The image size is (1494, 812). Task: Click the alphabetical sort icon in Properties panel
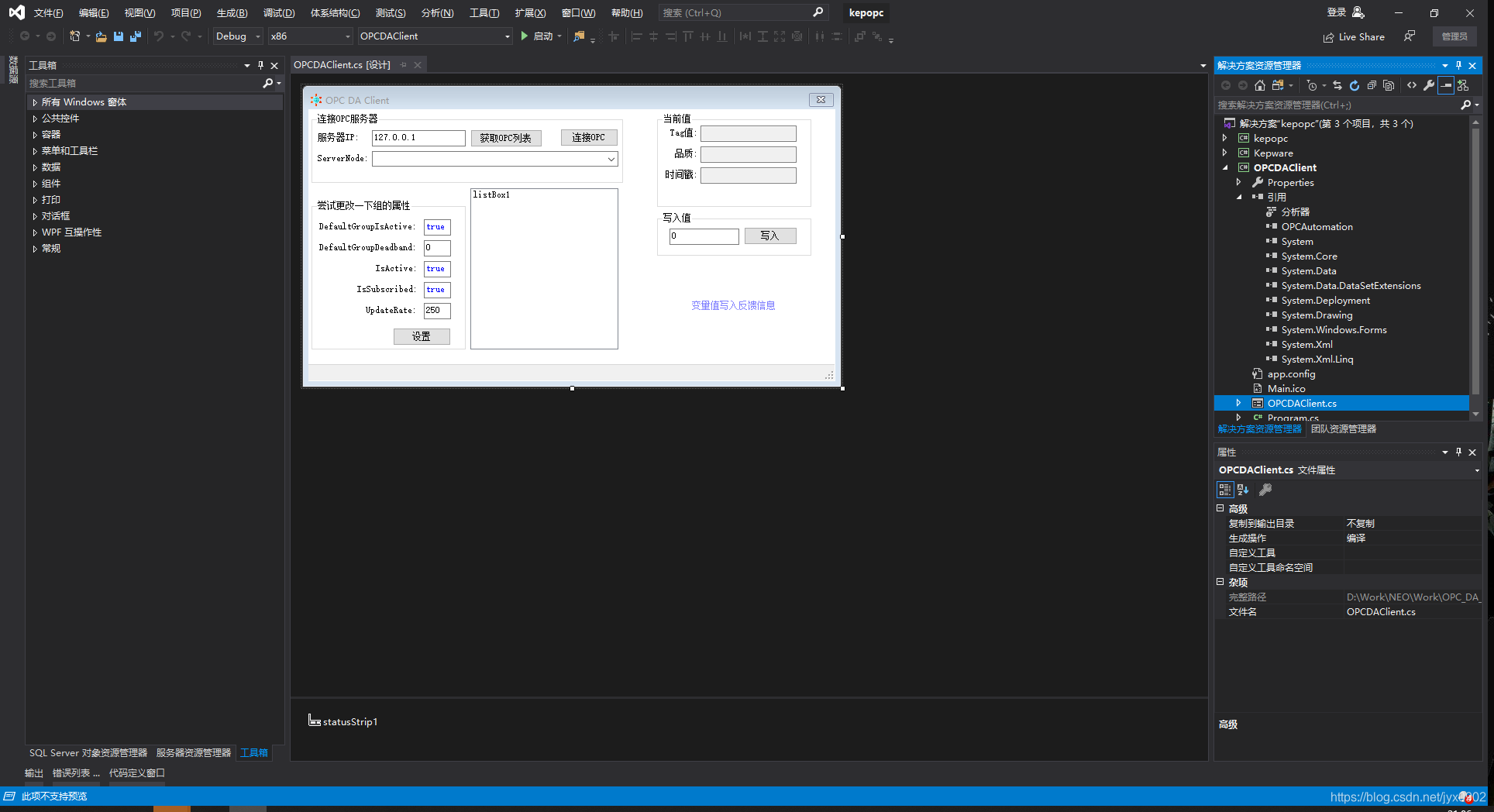tap(1242, 490)
